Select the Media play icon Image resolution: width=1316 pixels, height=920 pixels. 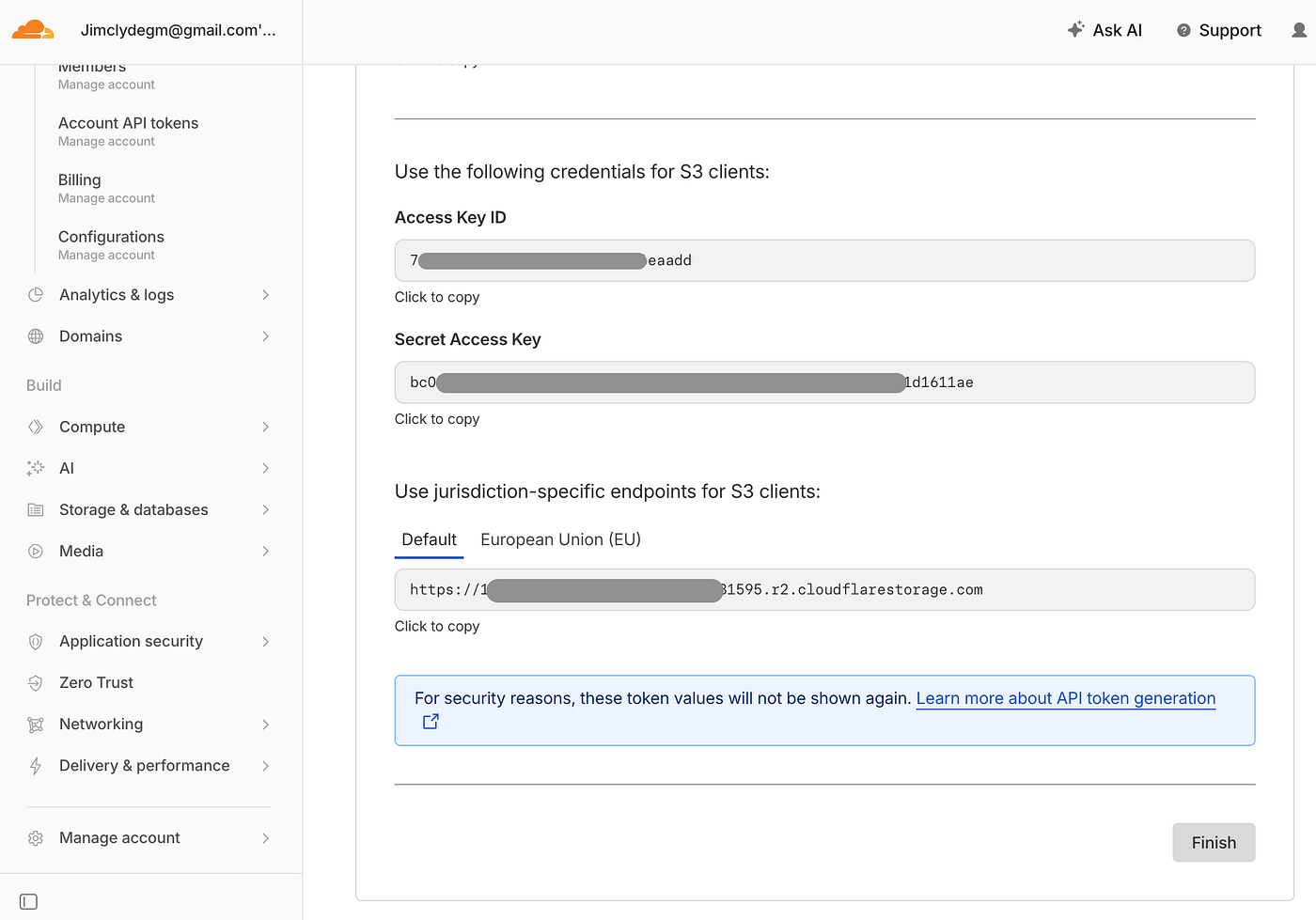[35, 551]
